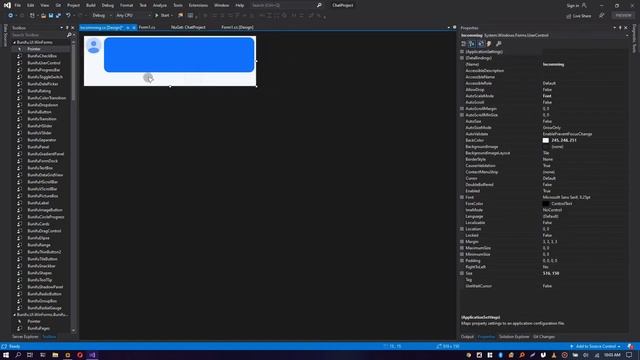This screenshot has height=360, width=640.
Task: Click the Search Toolbox input field
Action: tap(38, 35)
